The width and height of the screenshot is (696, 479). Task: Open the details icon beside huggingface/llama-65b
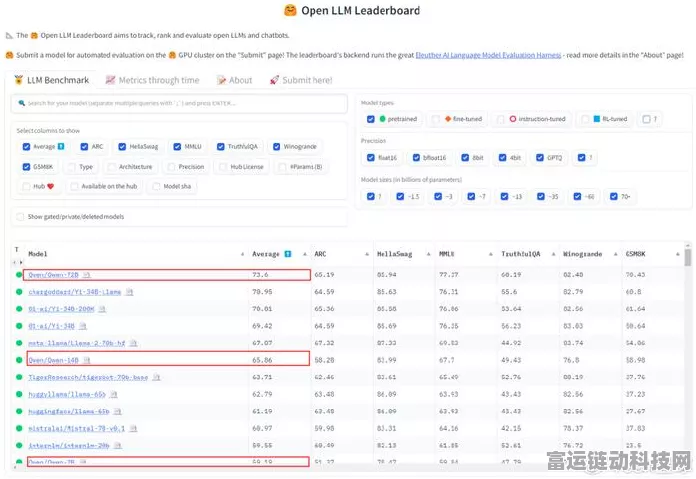[117, 412]
